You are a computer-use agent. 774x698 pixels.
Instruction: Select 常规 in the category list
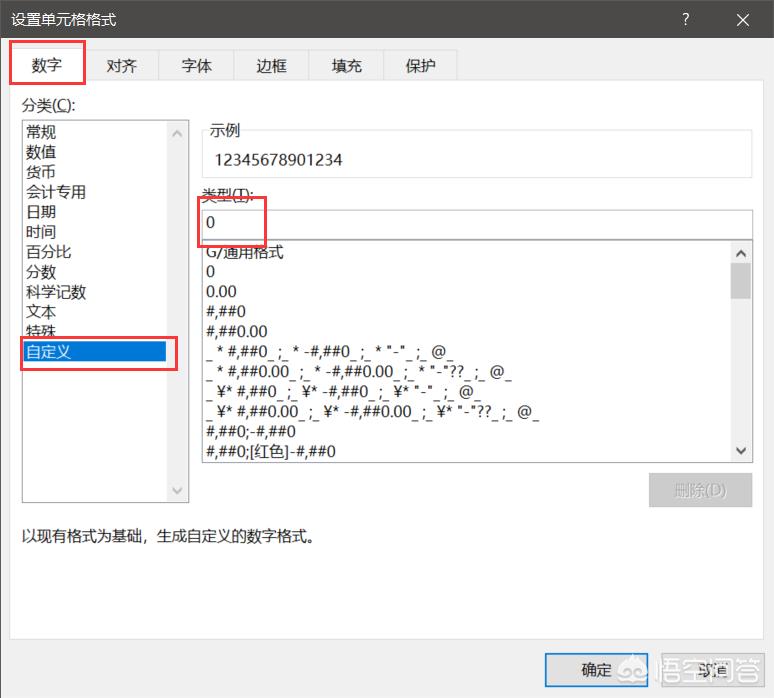point(41,132)
